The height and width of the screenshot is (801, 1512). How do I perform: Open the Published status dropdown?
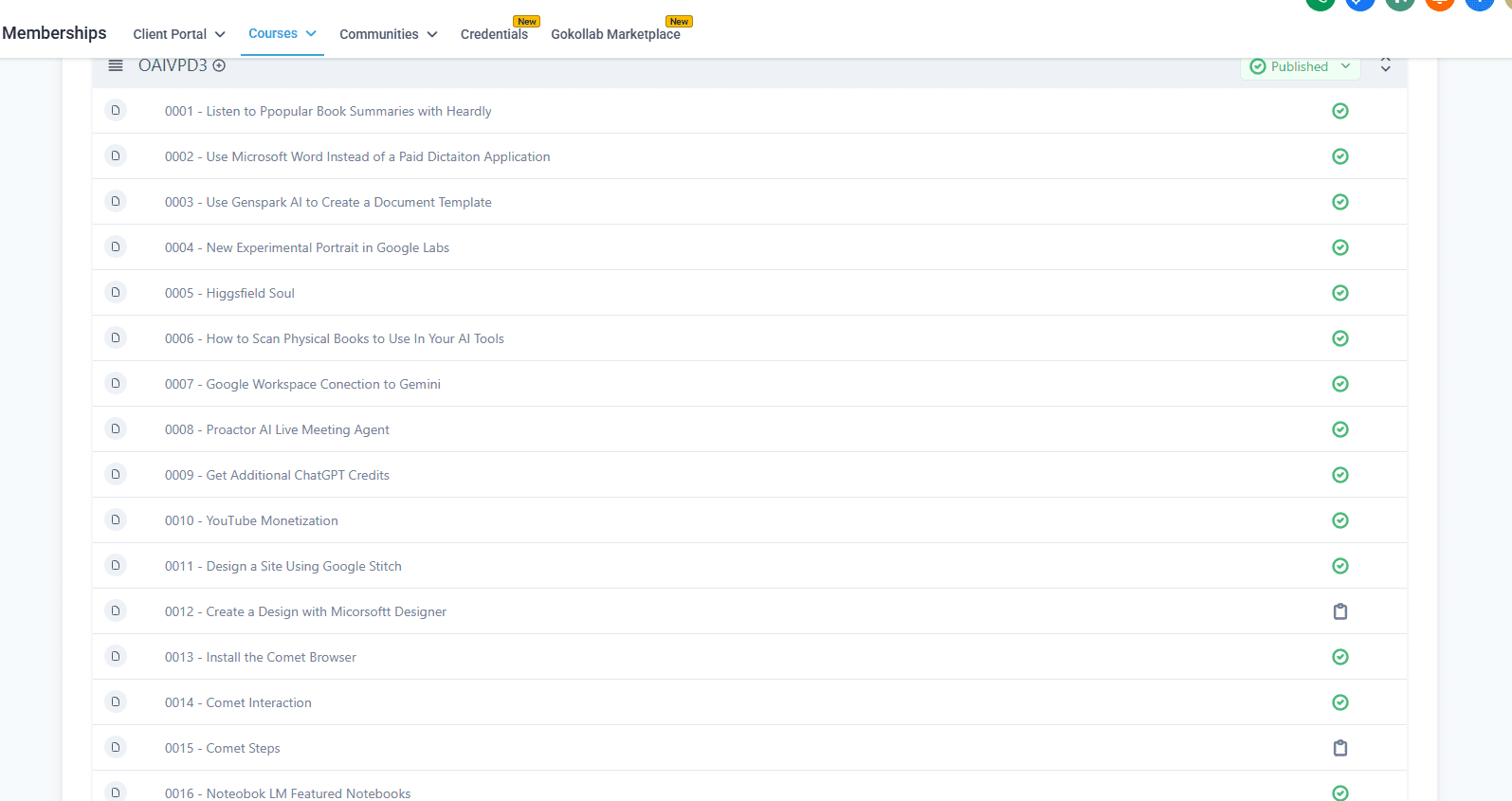pos(1300,66)
